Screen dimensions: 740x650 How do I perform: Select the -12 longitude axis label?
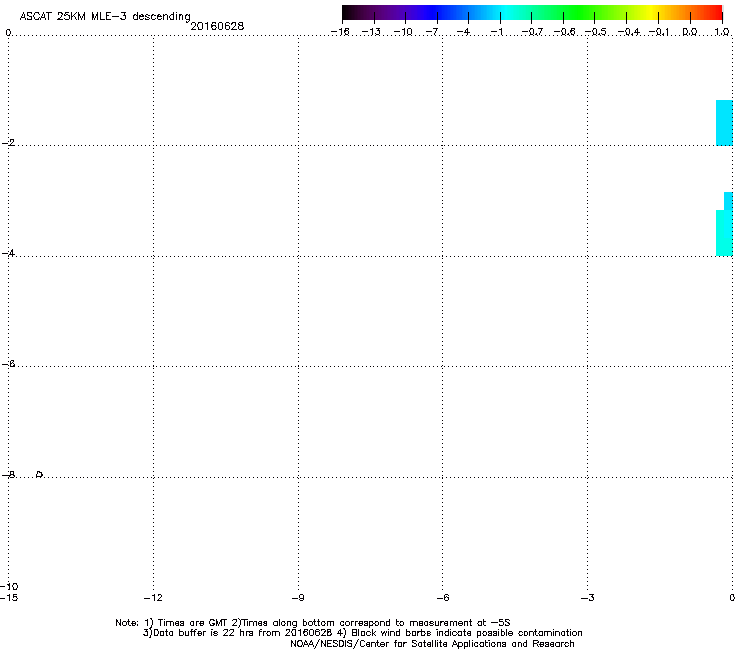[x=153, y=598]
